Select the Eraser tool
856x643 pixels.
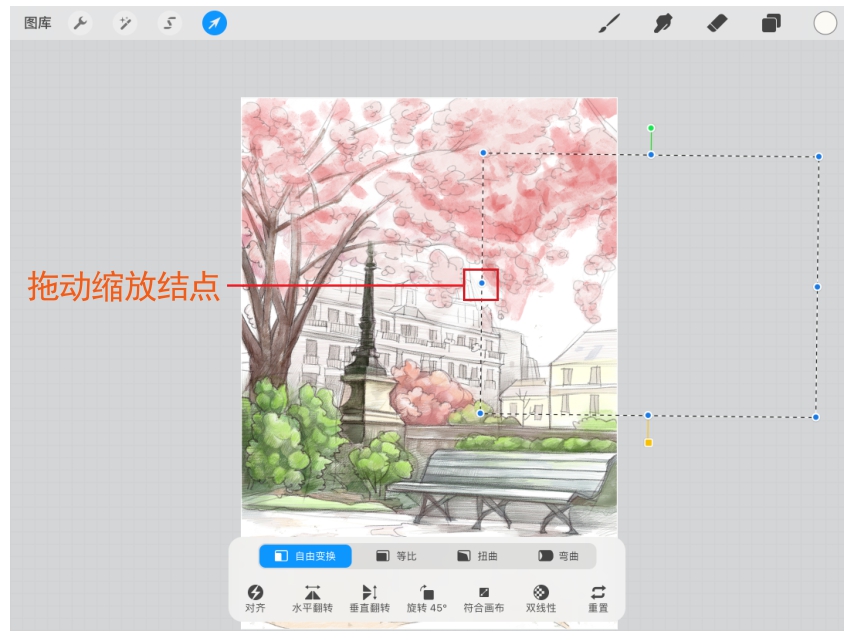coord(717,23)
